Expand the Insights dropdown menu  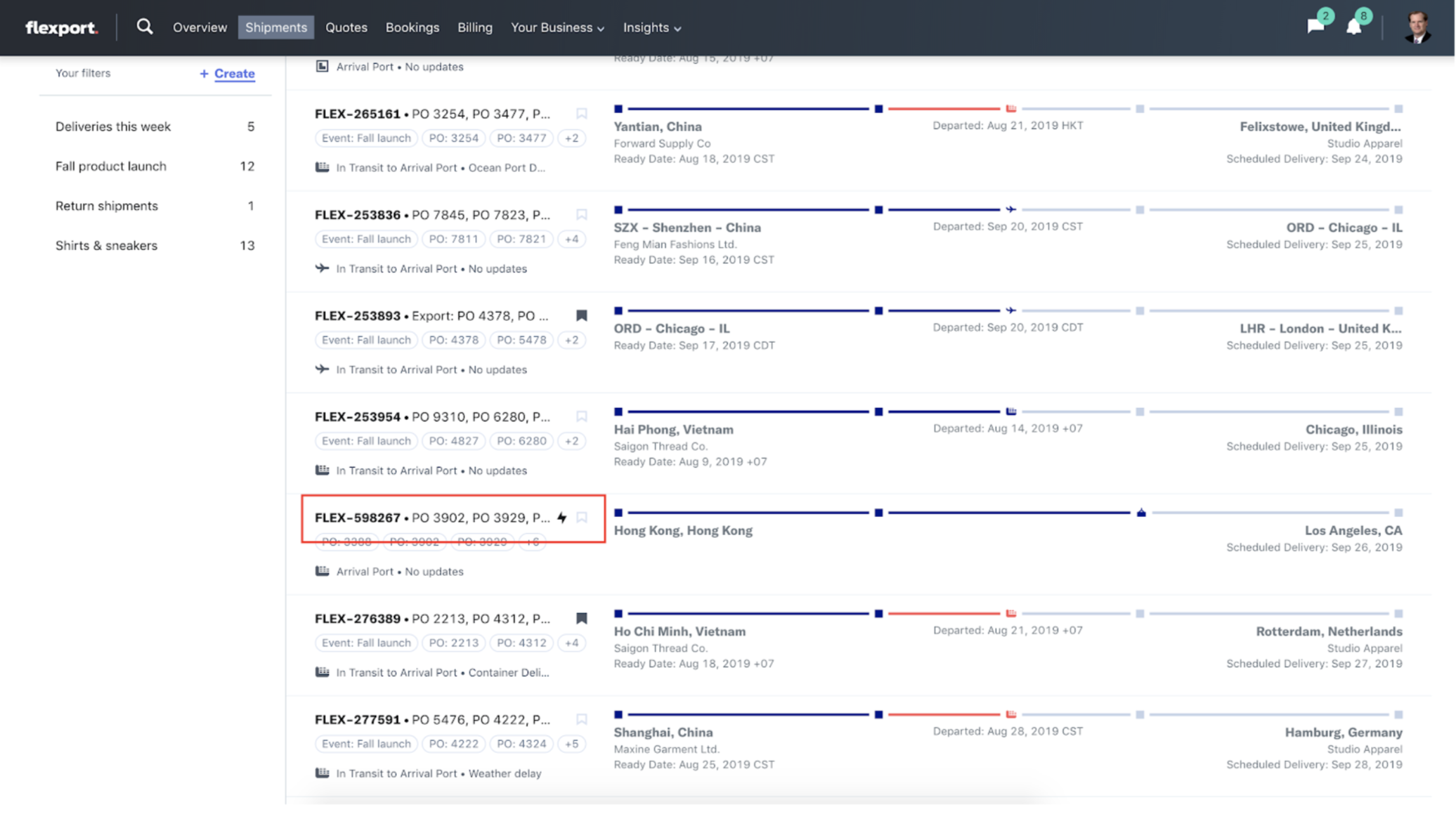[651, 27]
